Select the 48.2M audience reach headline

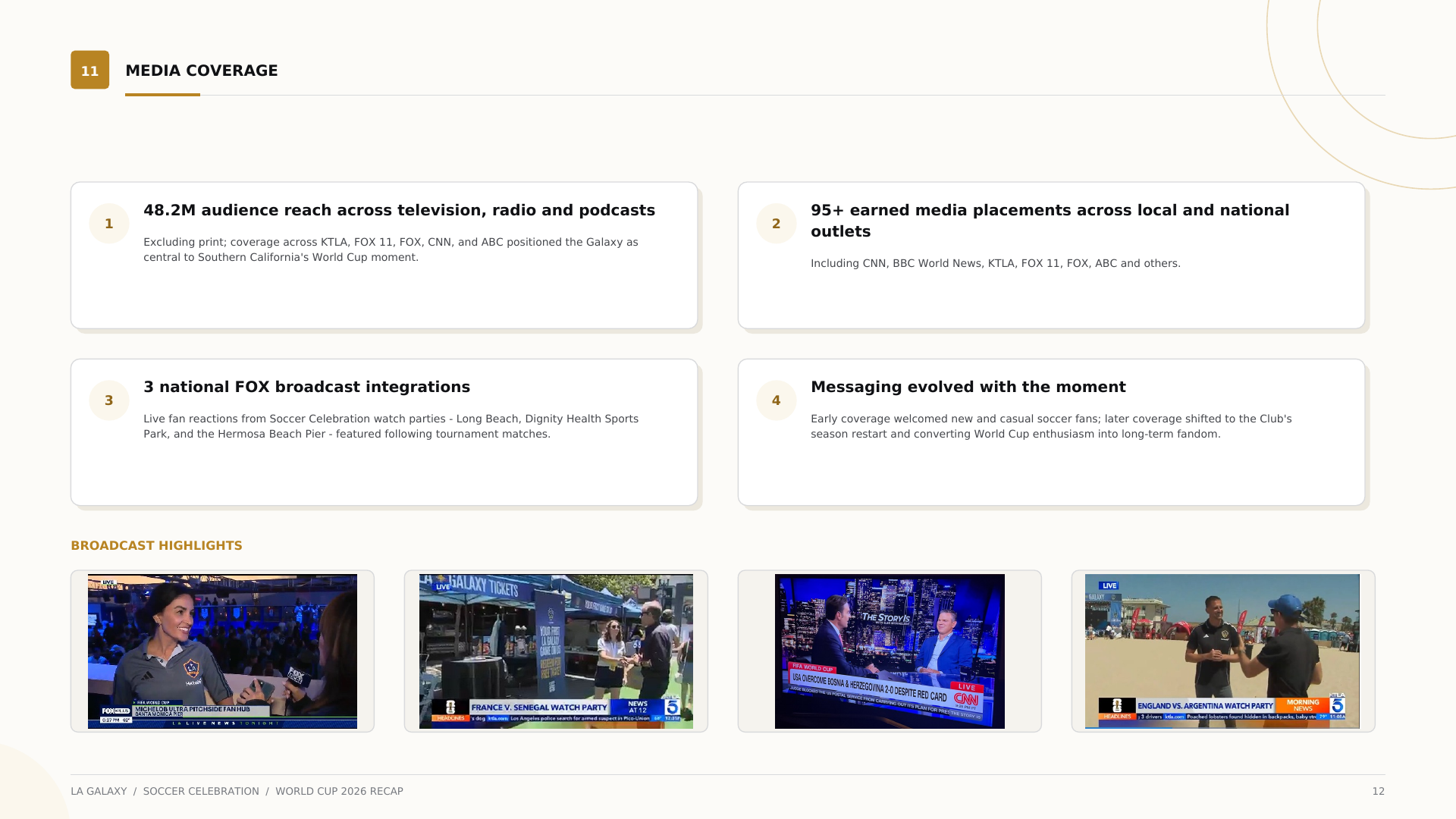[399, 210]
